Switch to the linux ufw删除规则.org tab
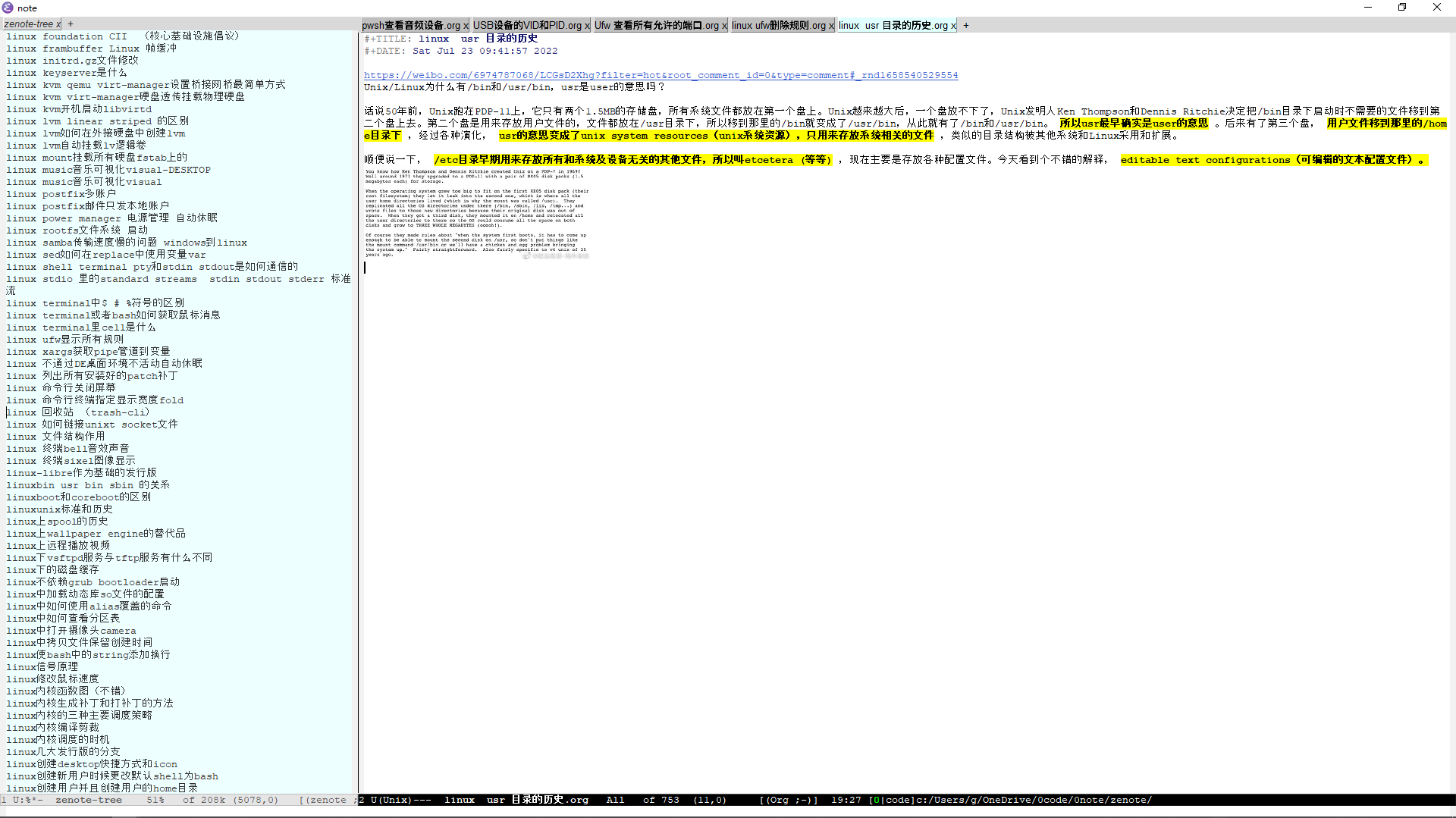 pyautogui.click(x=779, y=26)
